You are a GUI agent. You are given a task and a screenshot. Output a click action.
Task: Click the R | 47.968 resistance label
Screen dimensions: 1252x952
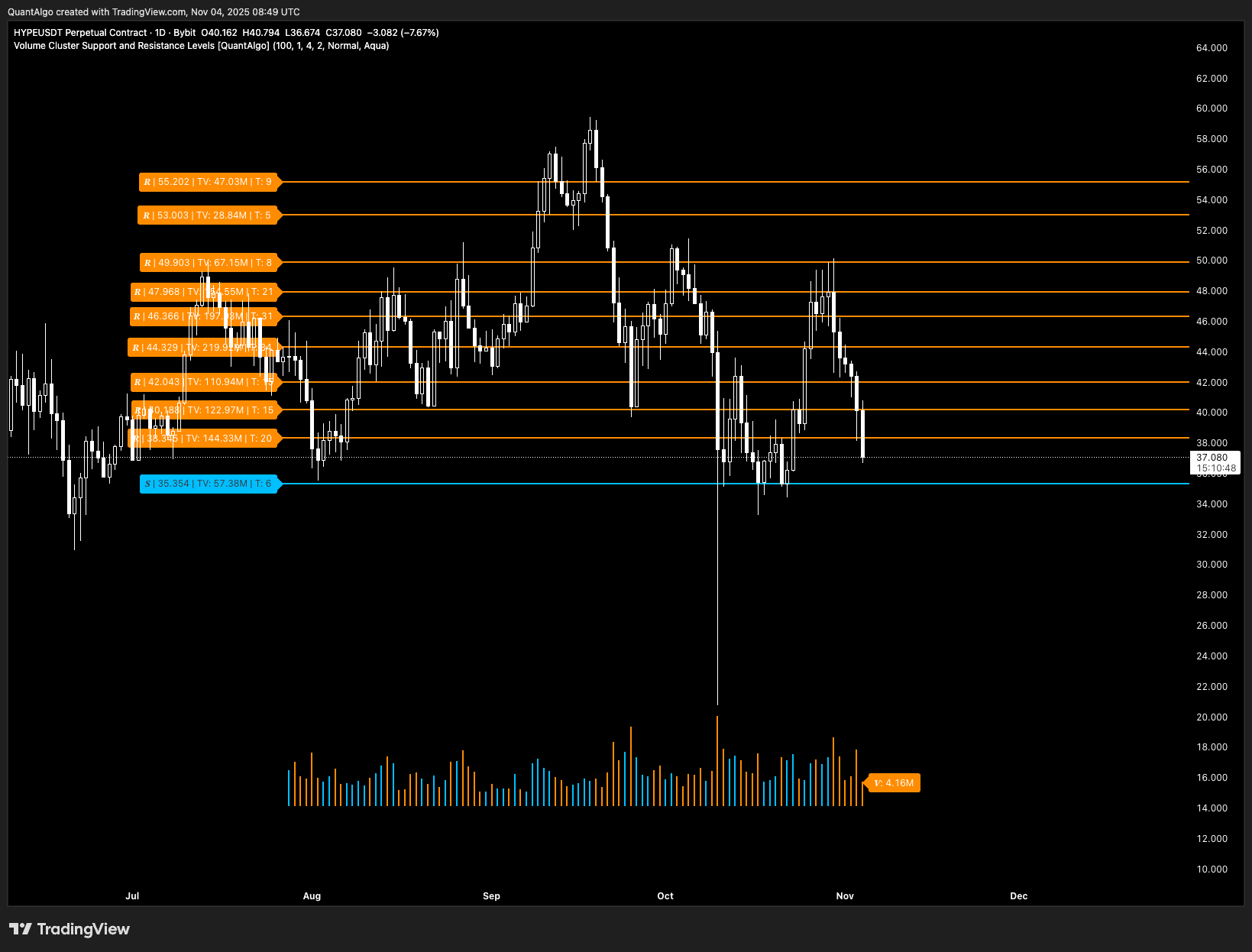(x=205, y=292)
